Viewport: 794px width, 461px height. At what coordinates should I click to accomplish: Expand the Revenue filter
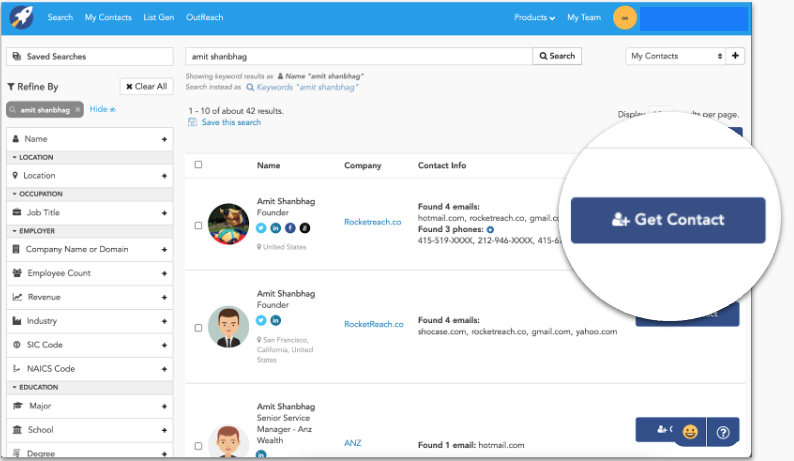pos(90,297)
